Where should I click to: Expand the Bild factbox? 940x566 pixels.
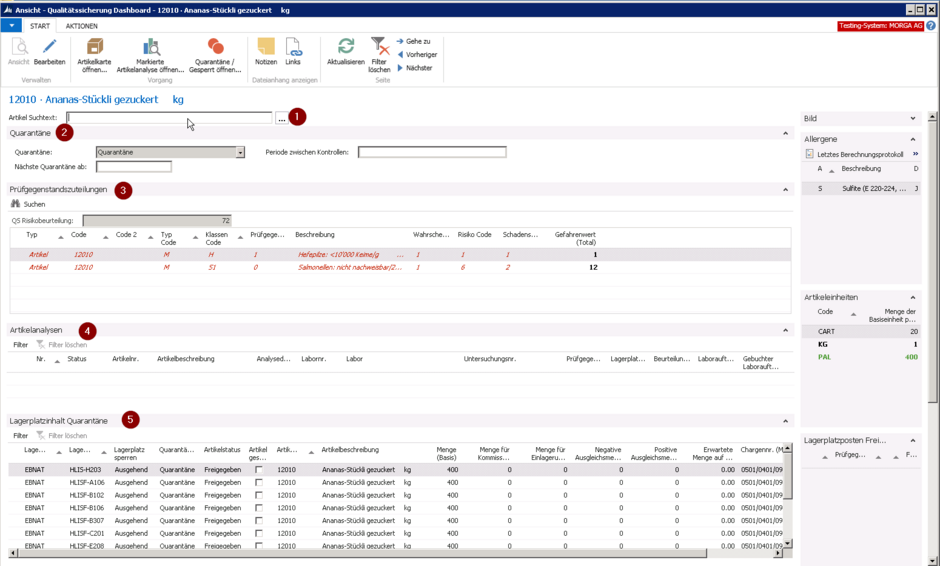click(913, 118)
